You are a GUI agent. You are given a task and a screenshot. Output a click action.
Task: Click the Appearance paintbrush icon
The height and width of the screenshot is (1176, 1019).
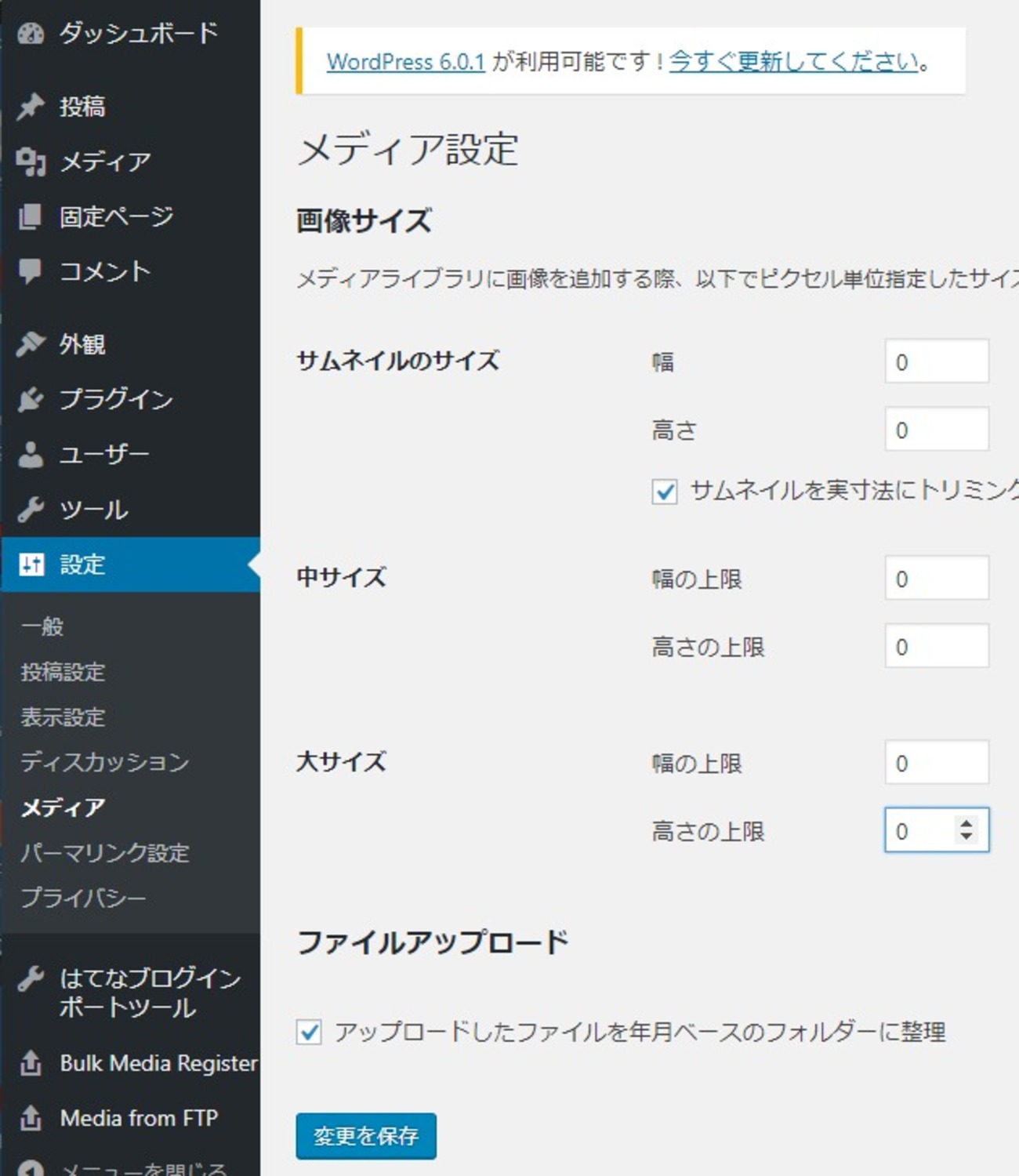[31, 344]
